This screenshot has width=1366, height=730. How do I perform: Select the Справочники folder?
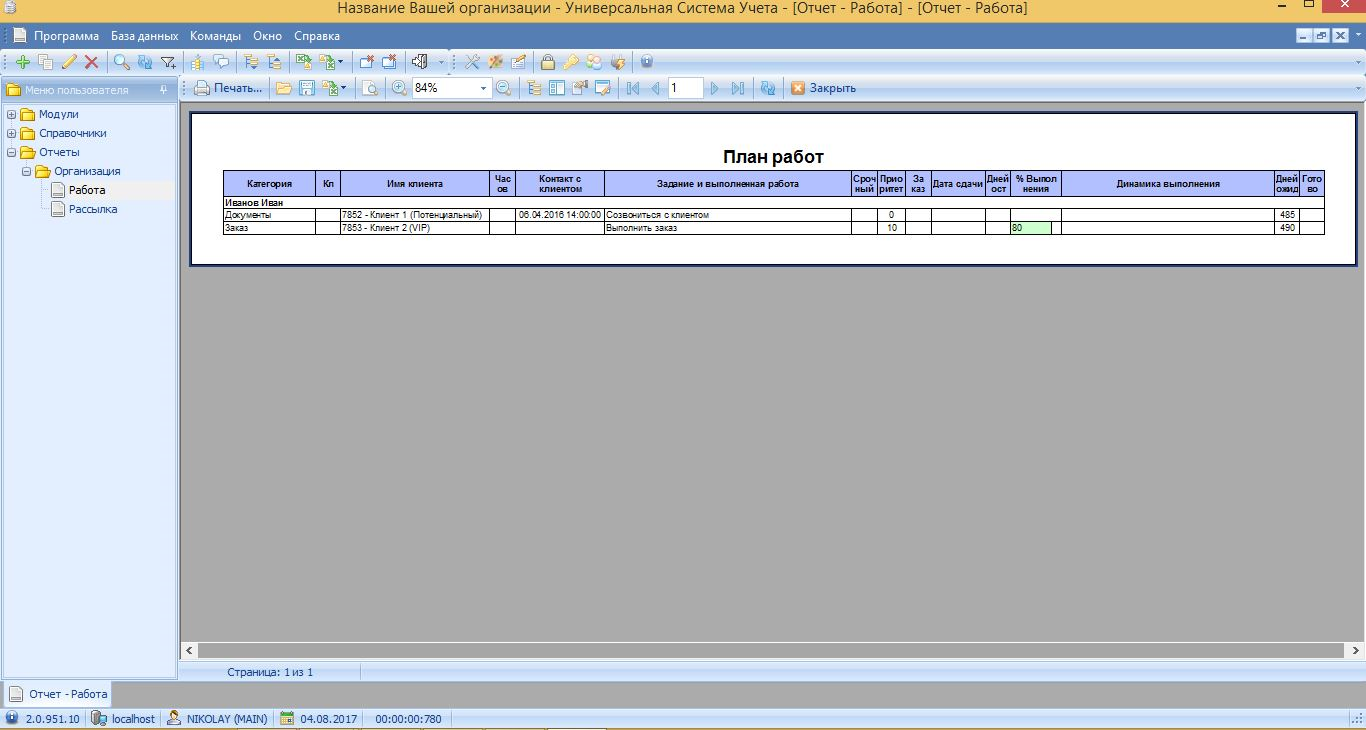(x=73, y=133)
